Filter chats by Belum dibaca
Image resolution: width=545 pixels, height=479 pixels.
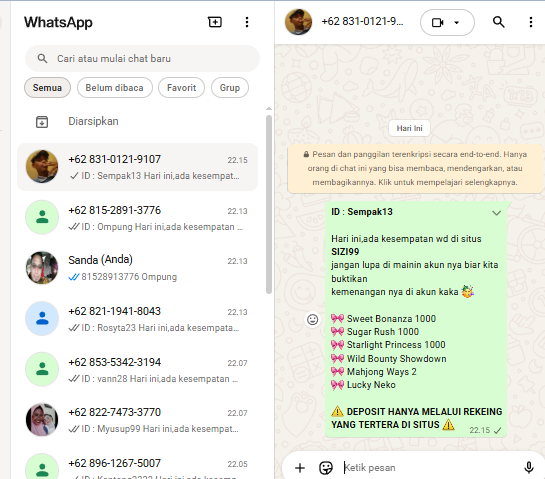tap(114, 88)
